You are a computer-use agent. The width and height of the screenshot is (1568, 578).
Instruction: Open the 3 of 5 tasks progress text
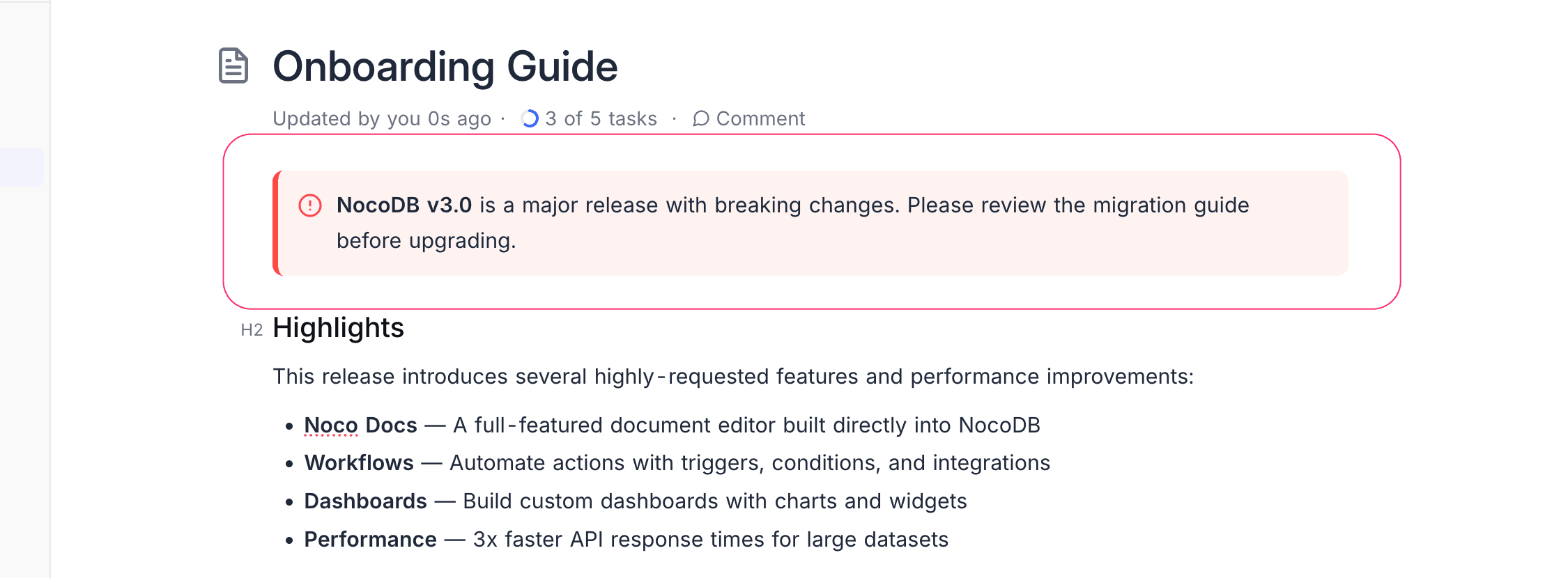pyautogui.click(x=601, y=119)
